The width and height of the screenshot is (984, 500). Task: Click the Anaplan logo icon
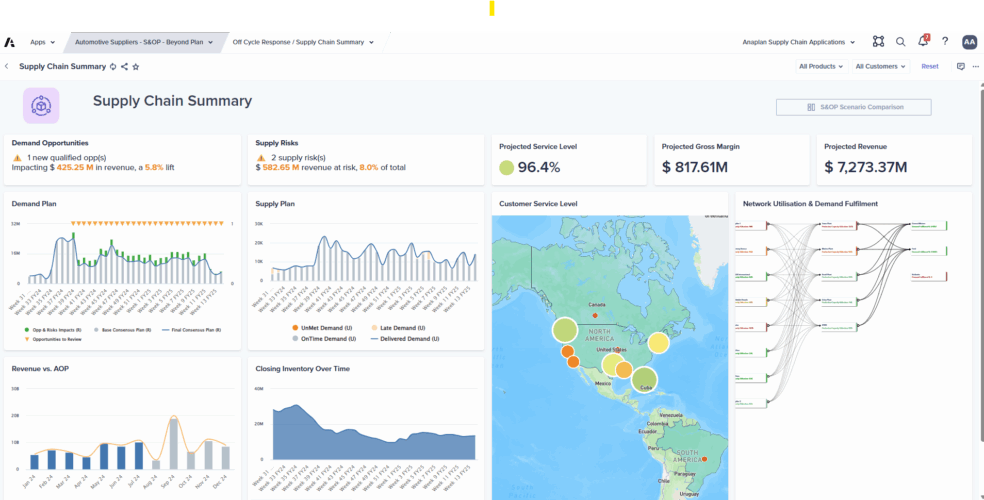[x=9, y=42]
